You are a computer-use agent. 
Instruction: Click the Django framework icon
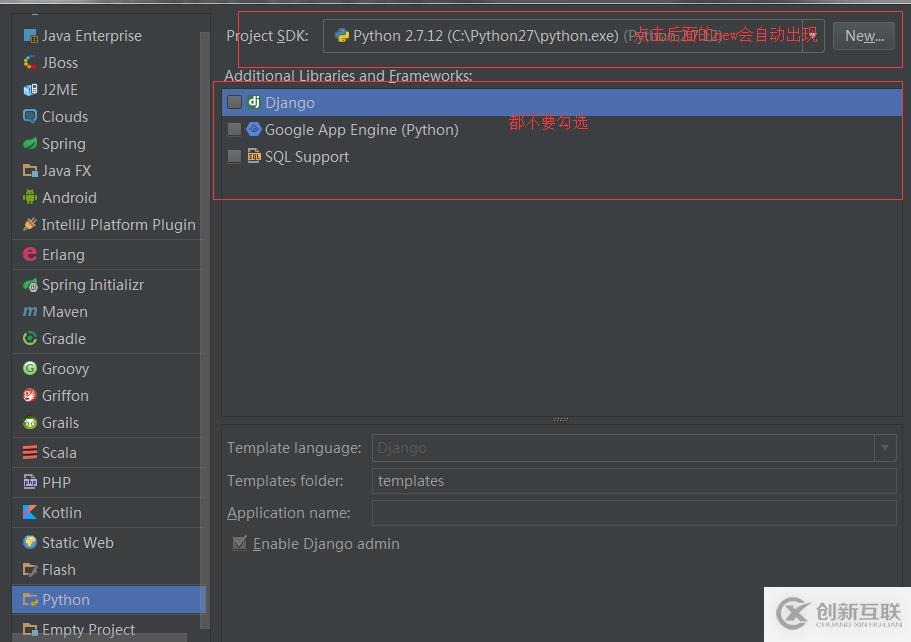pyautogui.click(x=254, y=102)
